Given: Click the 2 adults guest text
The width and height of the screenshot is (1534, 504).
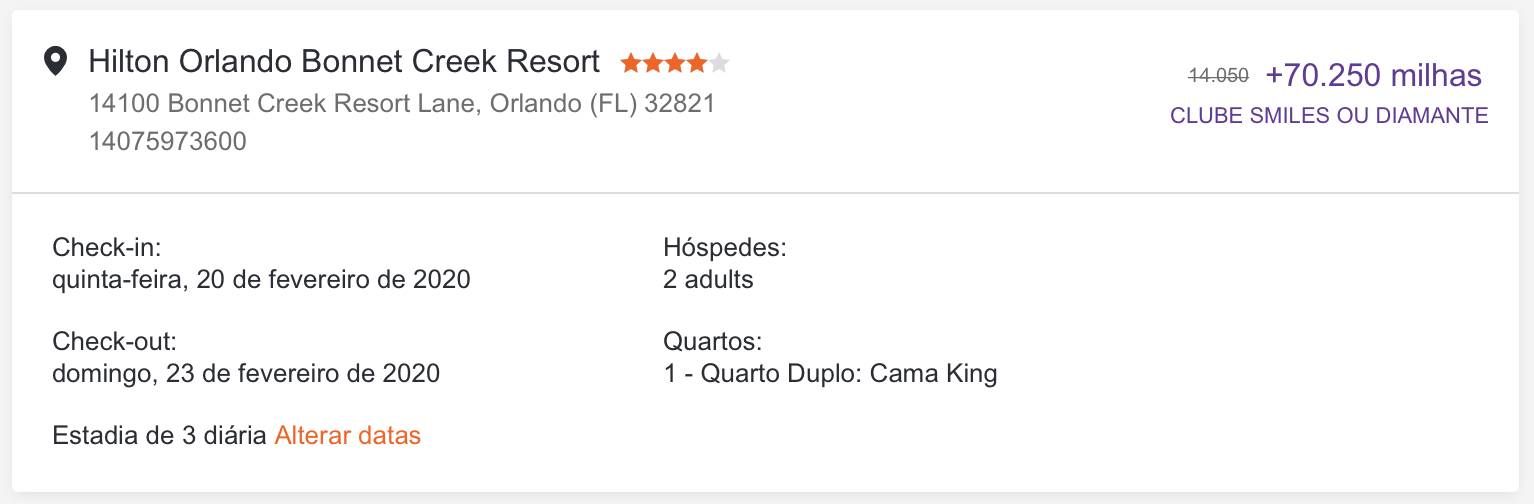Looking at the screenshot, I should pyautogui.click(x=708, y=280).
